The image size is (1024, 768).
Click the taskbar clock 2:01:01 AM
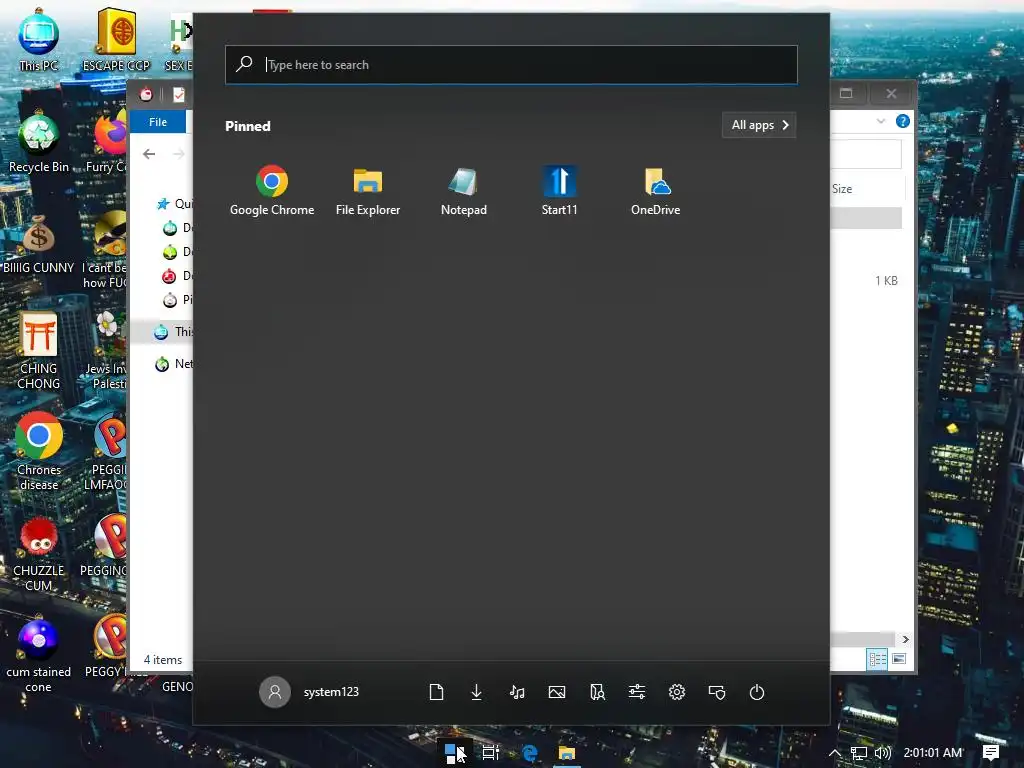click(933, 753)
